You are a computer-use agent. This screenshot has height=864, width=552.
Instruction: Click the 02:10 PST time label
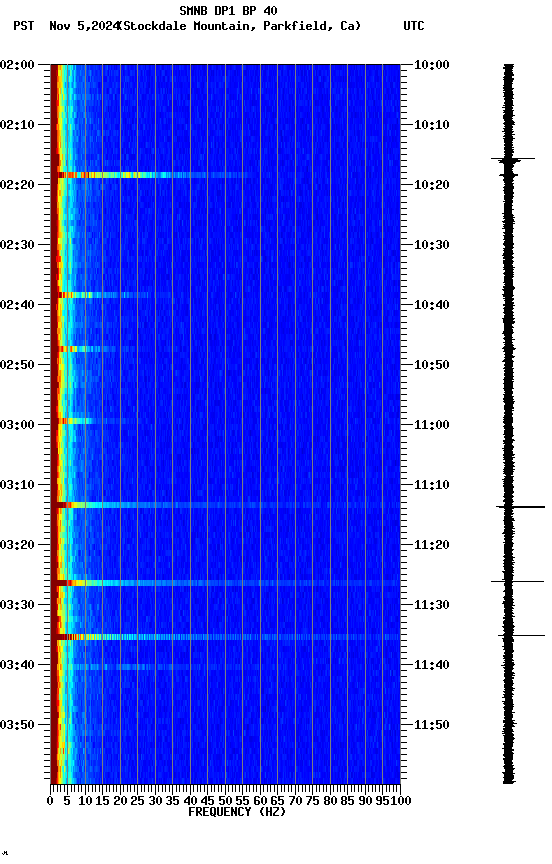coord(17,125)
